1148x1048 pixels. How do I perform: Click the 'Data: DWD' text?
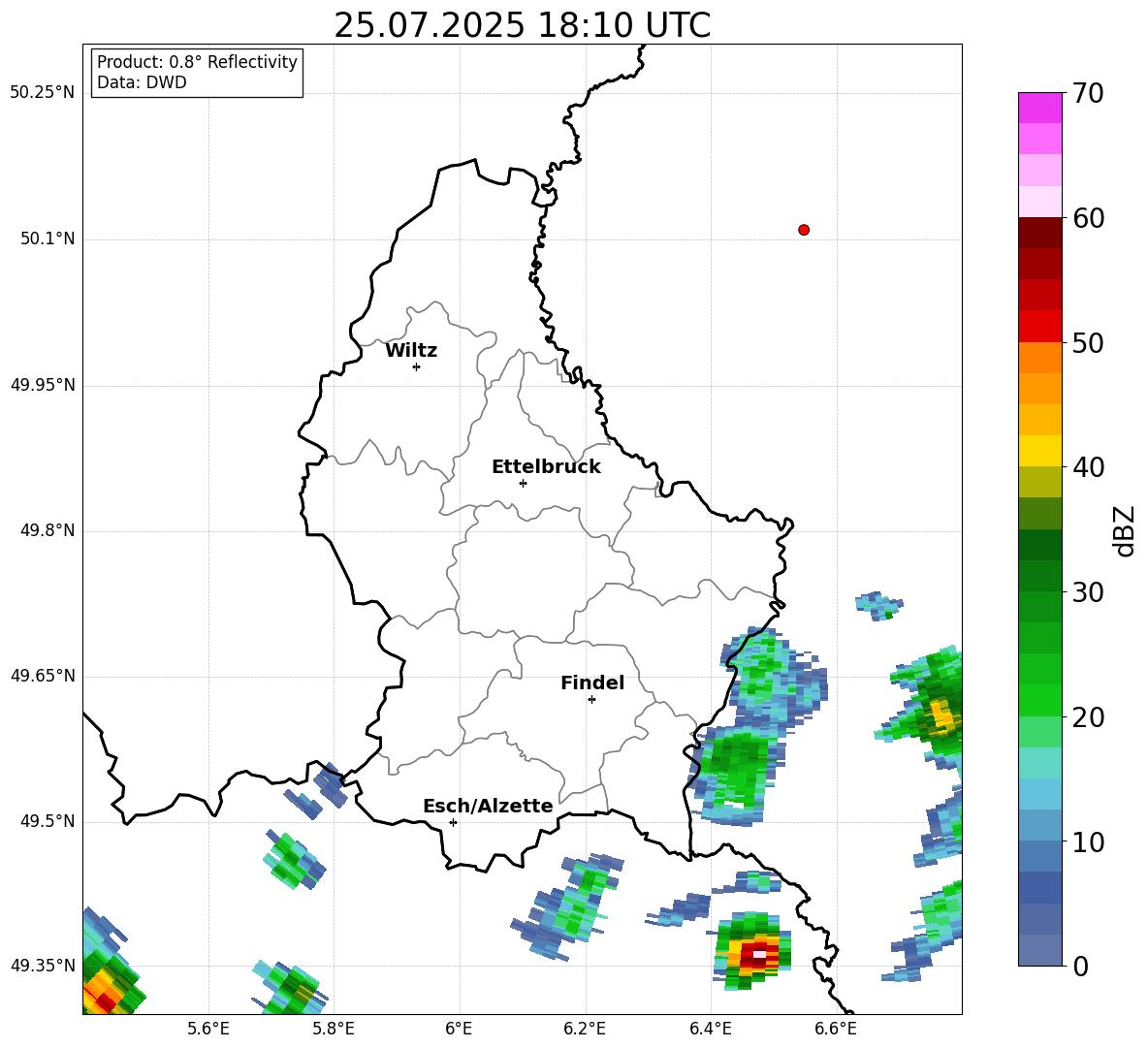pos(142,82)
